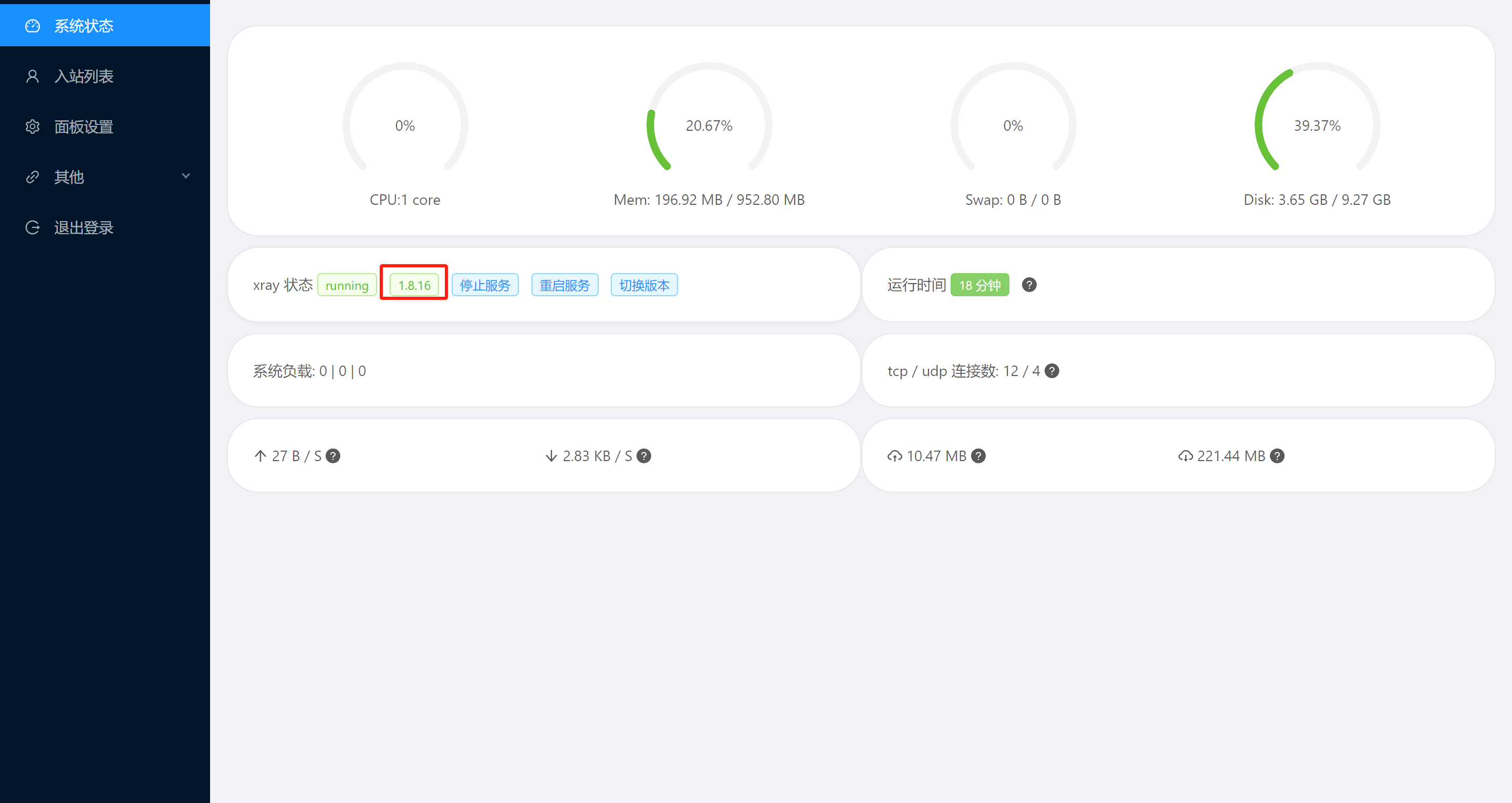This screenshot has height=803, width=1512.
Task: Open the 面板设置 menu item
Action: click(84, 127)
